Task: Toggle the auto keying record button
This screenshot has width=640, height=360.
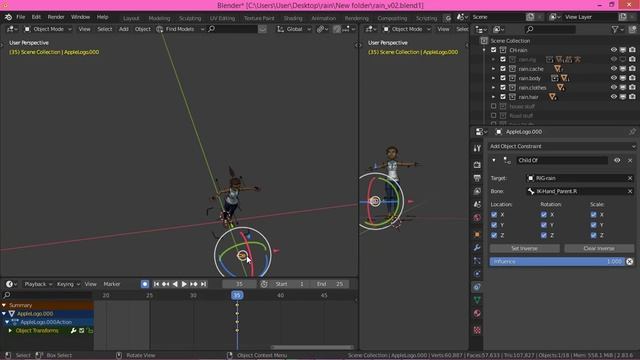Action: pyautogui.click(x=145, y=284)
